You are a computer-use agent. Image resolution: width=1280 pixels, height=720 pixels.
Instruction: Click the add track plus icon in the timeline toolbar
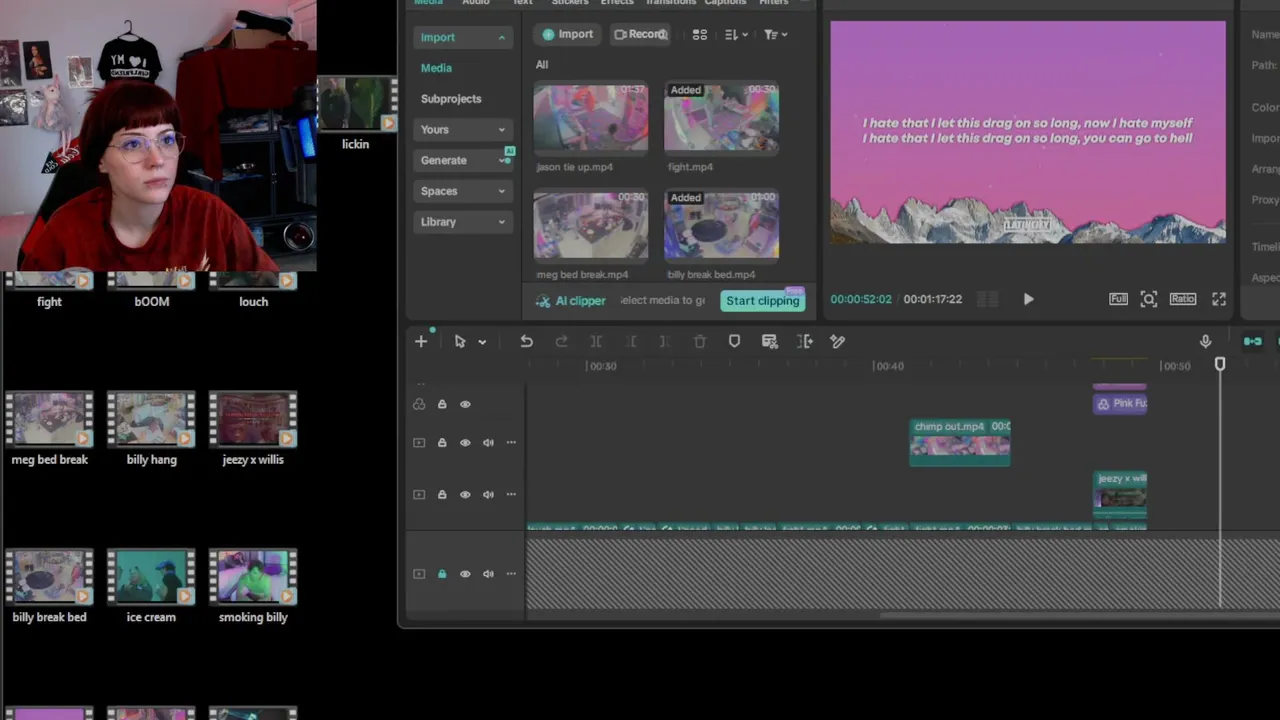tap(421, 342)
